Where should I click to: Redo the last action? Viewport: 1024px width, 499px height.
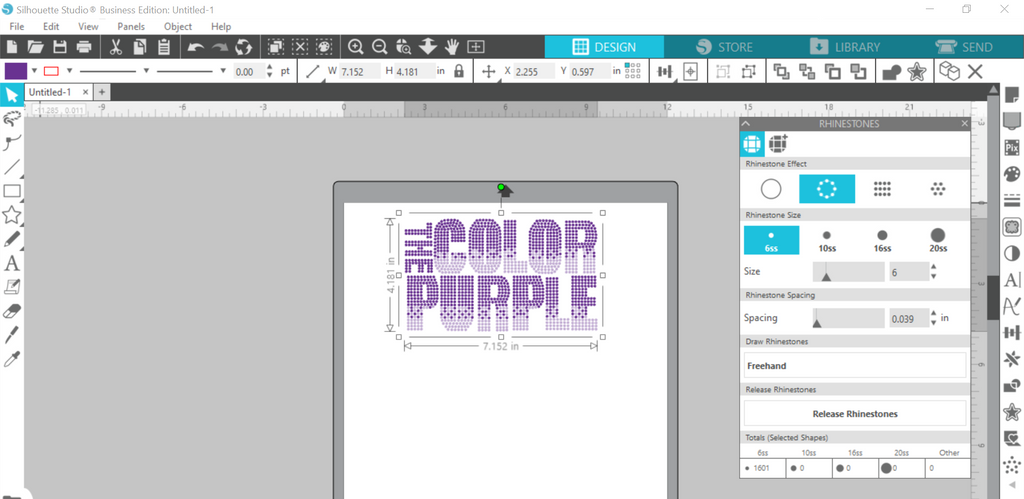tap(219, 47)
